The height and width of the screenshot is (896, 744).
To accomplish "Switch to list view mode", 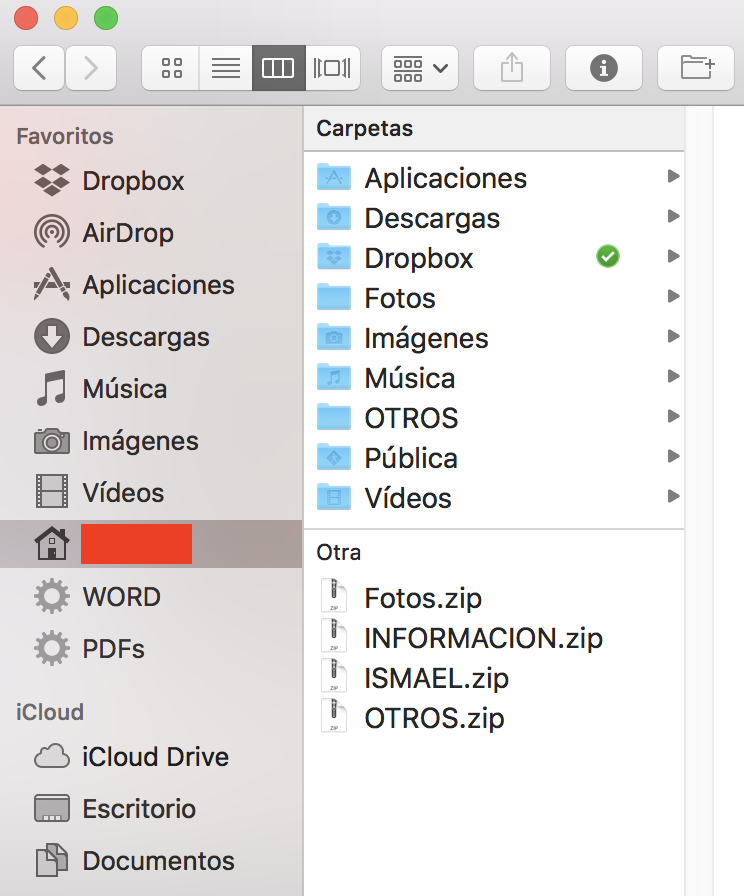I will (x=226, y=68).
